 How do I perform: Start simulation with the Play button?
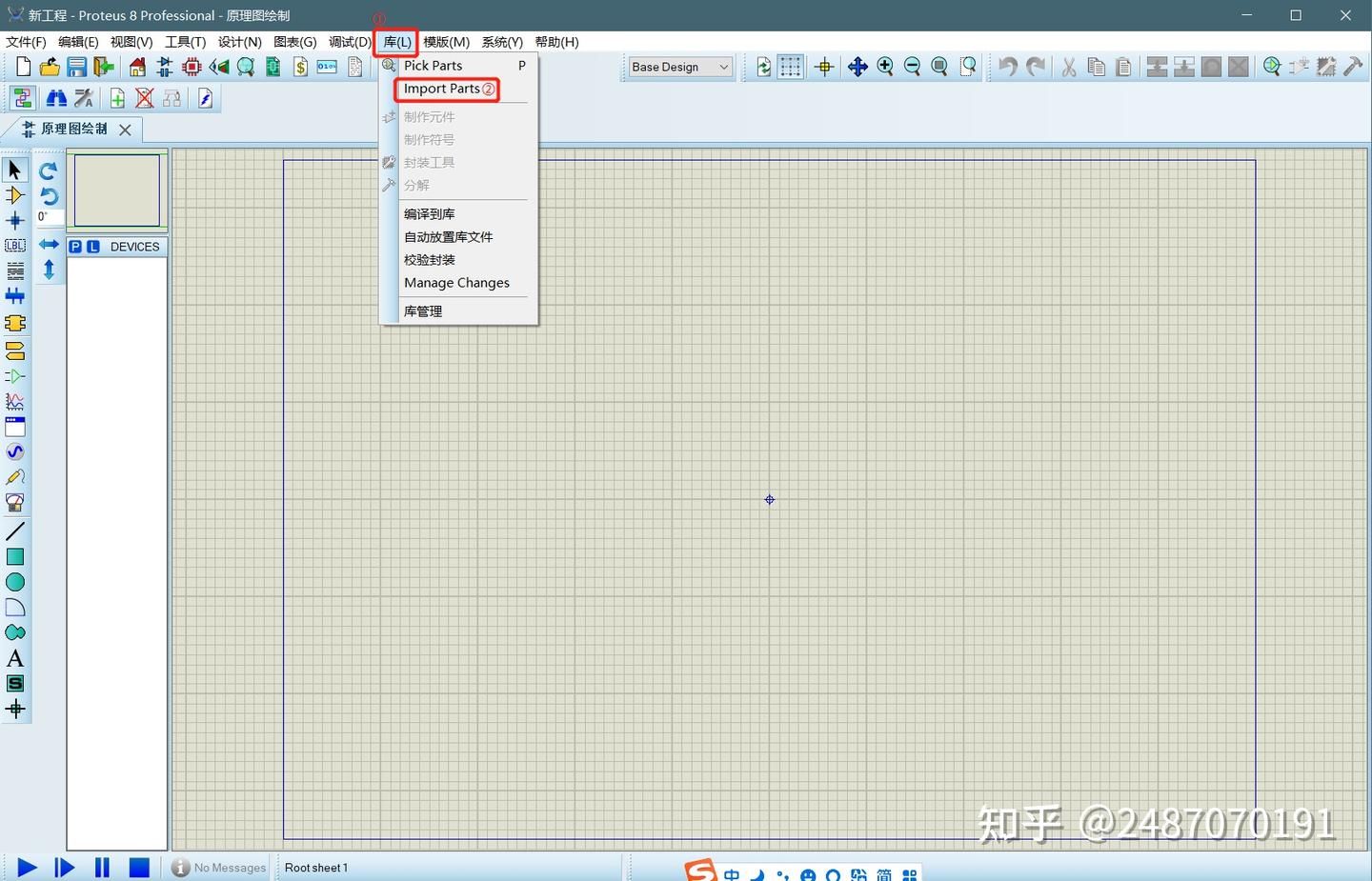pyautogui.click(x=27, y=868)
